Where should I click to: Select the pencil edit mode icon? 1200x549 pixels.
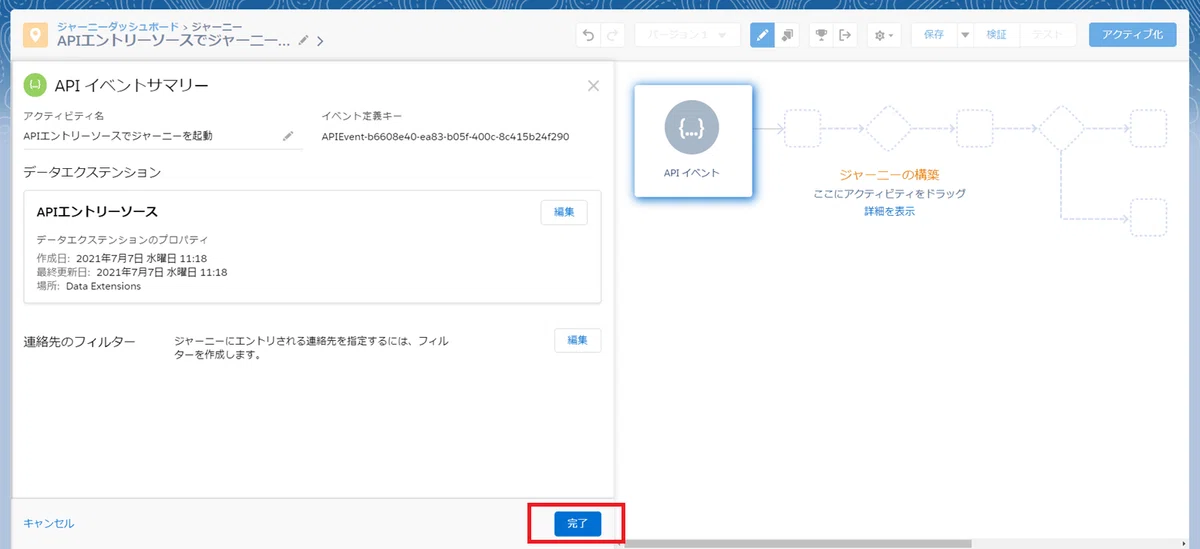pos(763,35)
